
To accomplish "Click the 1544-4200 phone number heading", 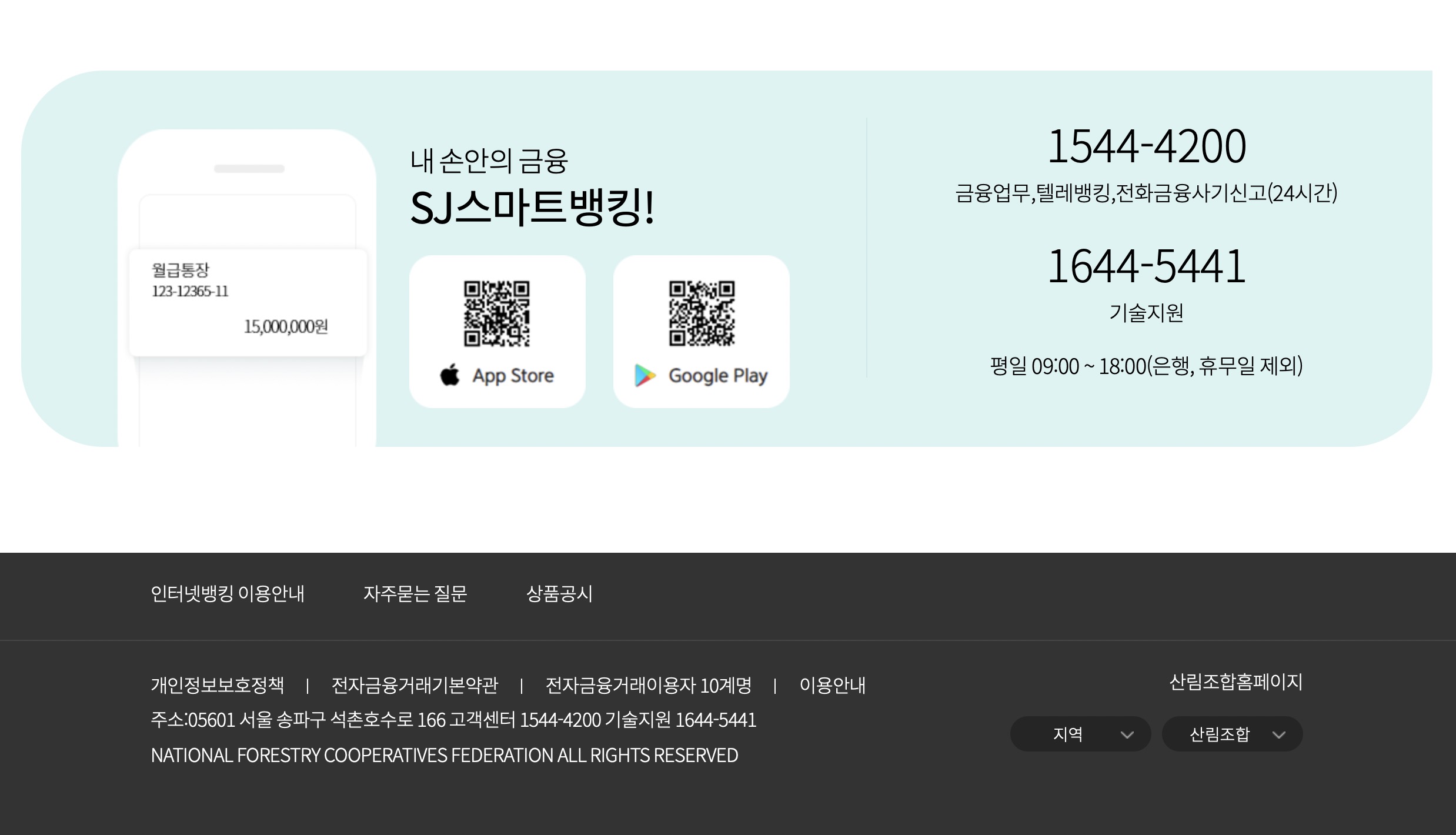I will [x=1147, y=146].
